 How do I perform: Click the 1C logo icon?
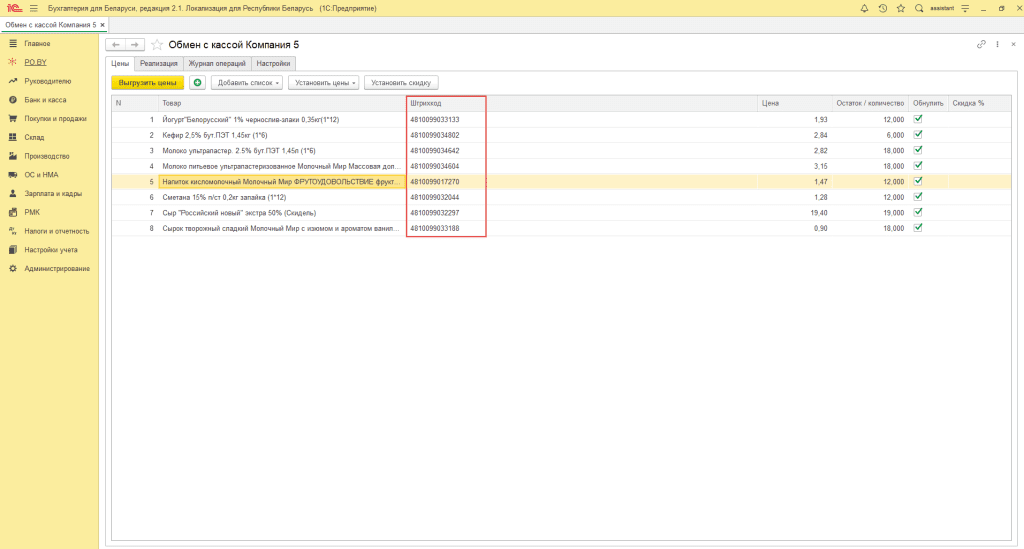click(x=14, y=8)
